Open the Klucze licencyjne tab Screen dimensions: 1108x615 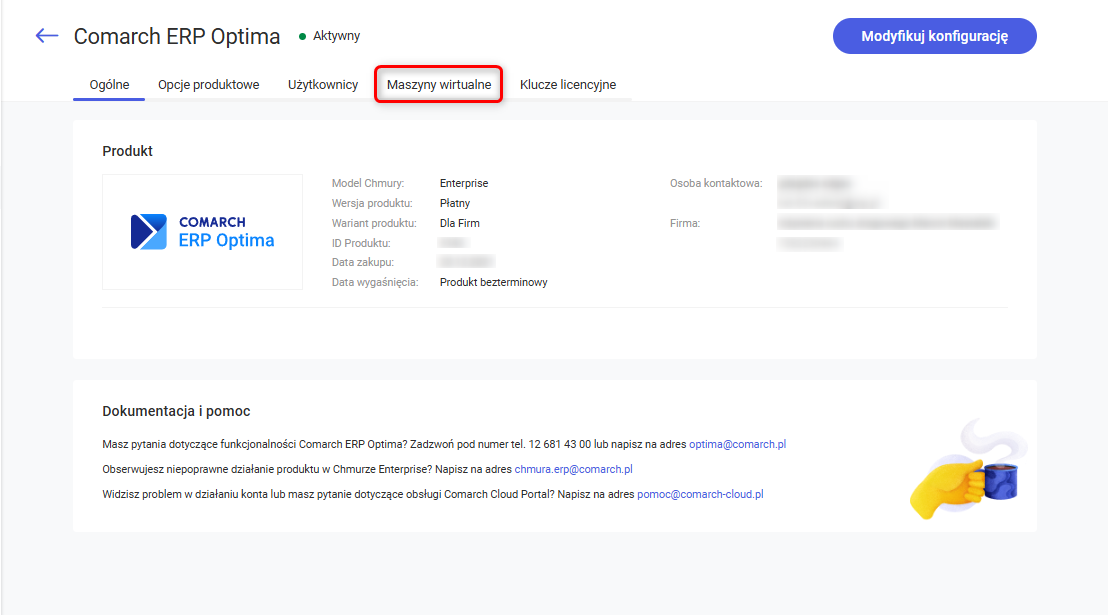[x=568, y=85]
